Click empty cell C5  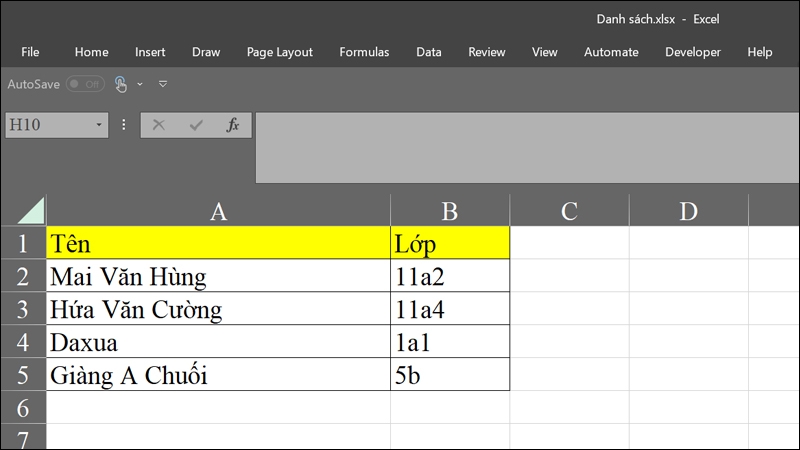(x=569, y=374)
